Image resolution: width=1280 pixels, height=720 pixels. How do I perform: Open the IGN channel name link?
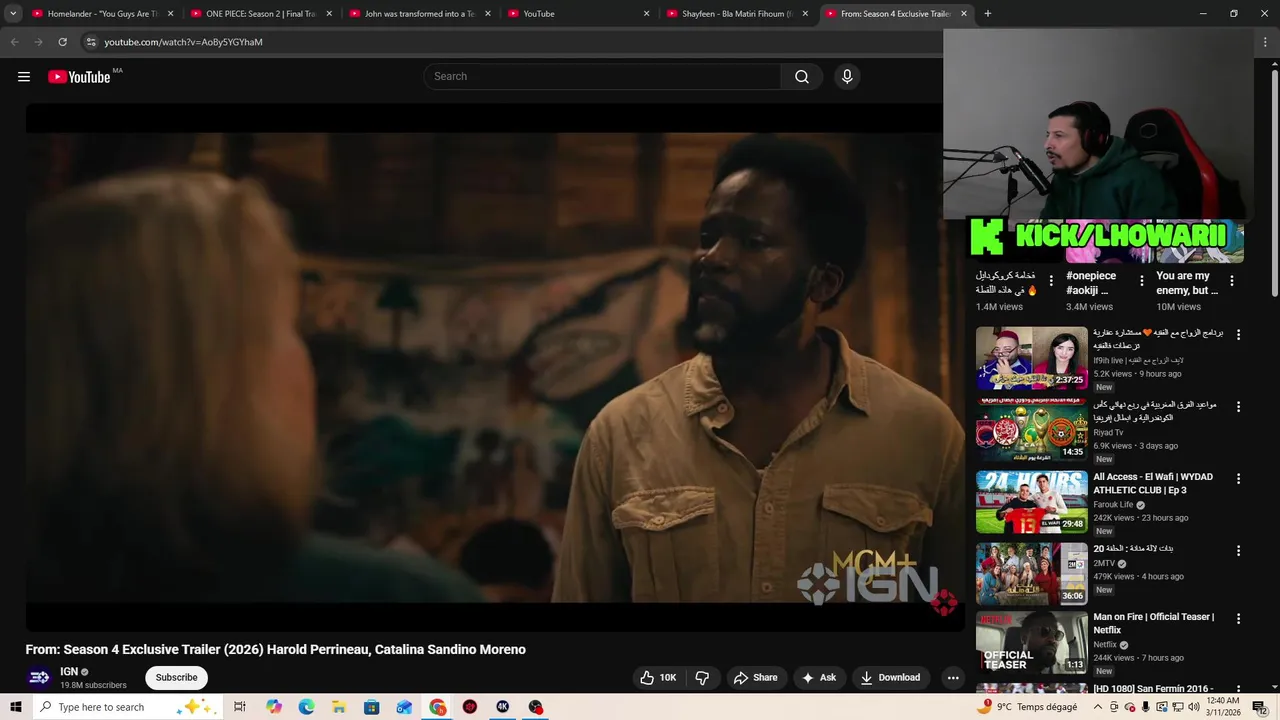click(x=69, y=672)
